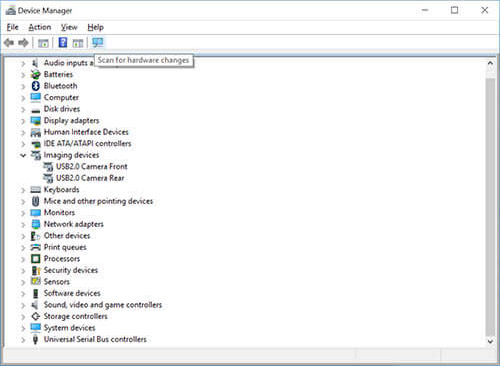Click the Monitors category icon
The height and width of the screenshot is (366, 500).
pyautogui.click(x=36, y=213)
